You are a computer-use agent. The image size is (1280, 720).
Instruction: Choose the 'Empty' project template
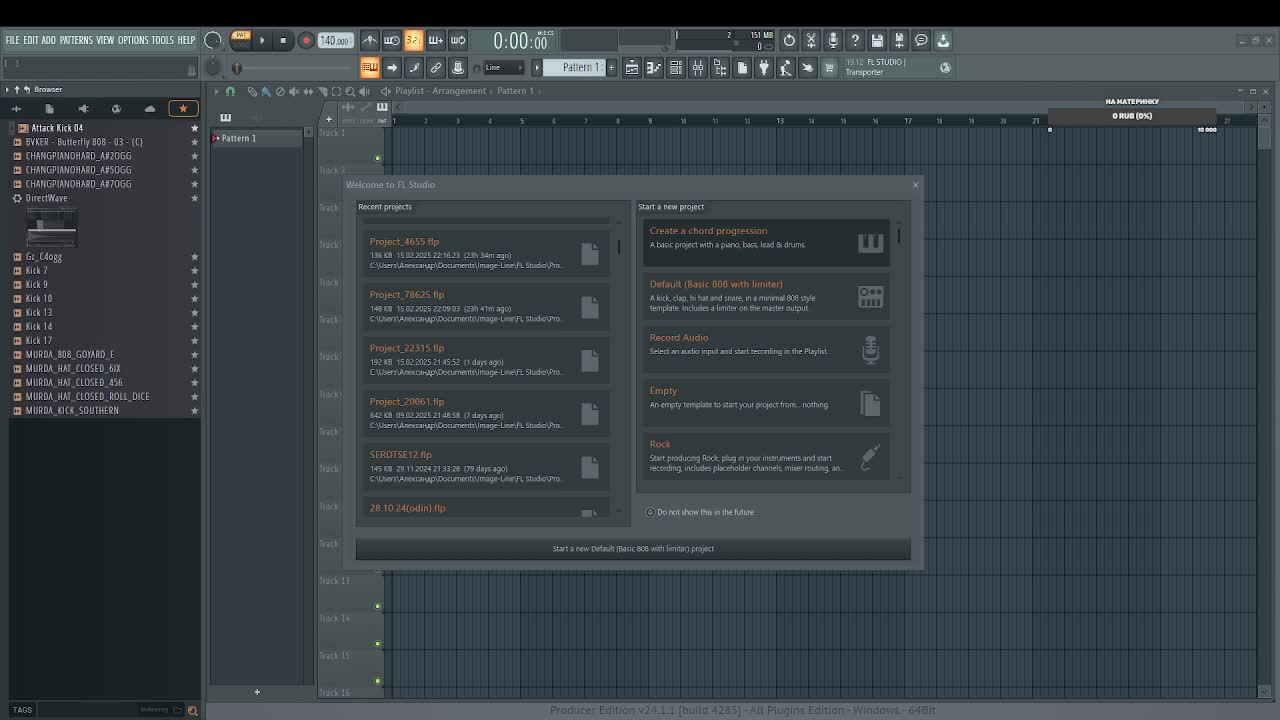[x=766, y=403]
